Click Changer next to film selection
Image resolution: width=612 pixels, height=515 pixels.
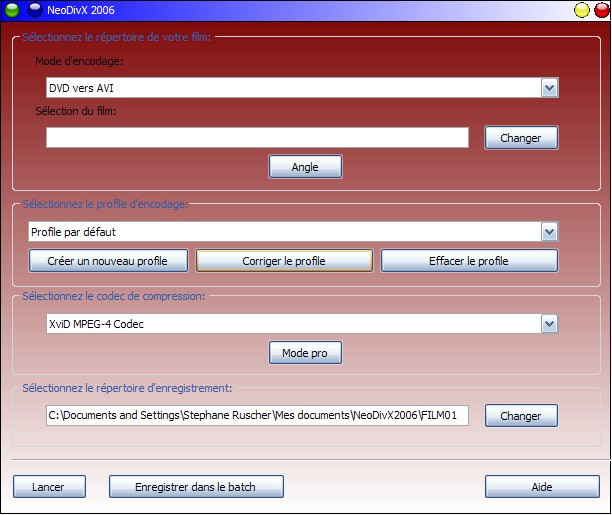521,138
